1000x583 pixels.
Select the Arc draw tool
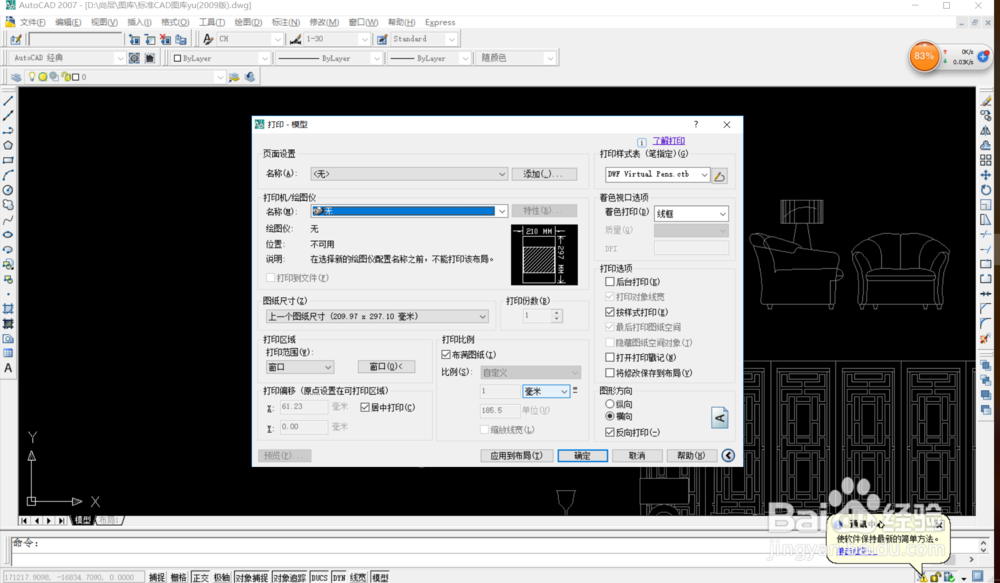(x=8, y=175)
